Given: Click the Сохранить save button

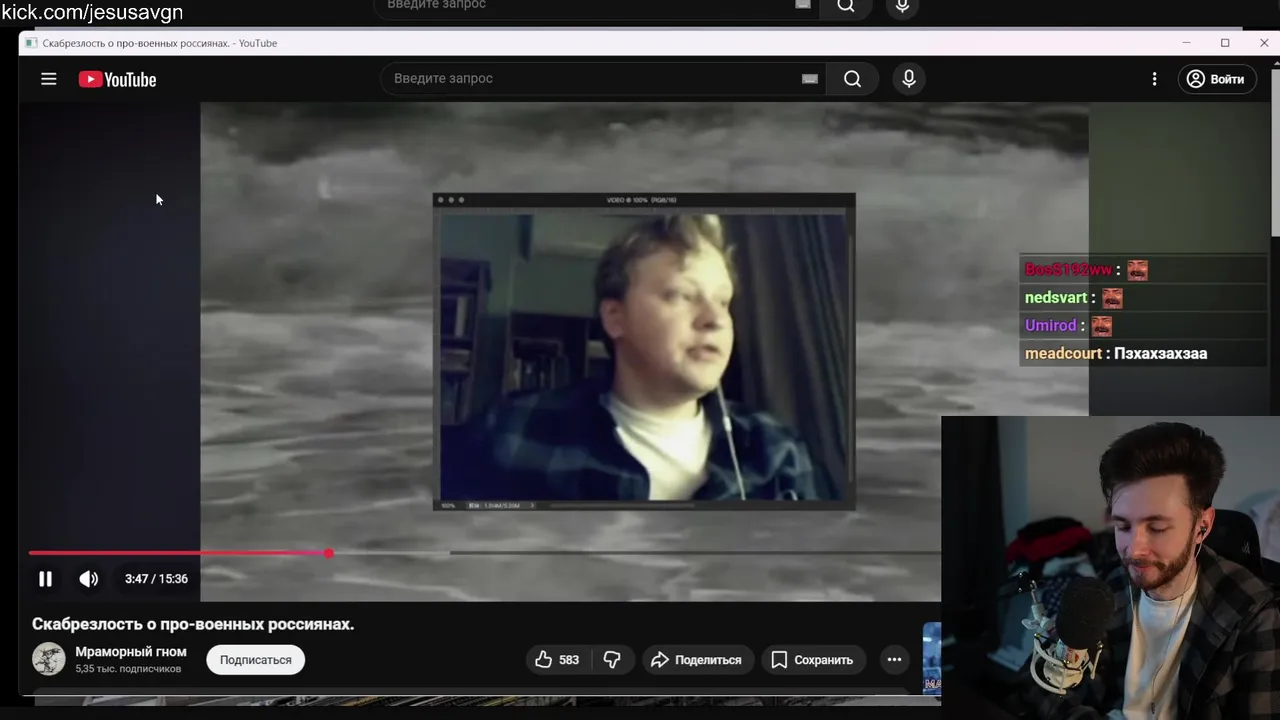Looking at the screenshot, I should pyautogui.click(x=813, y=660).
